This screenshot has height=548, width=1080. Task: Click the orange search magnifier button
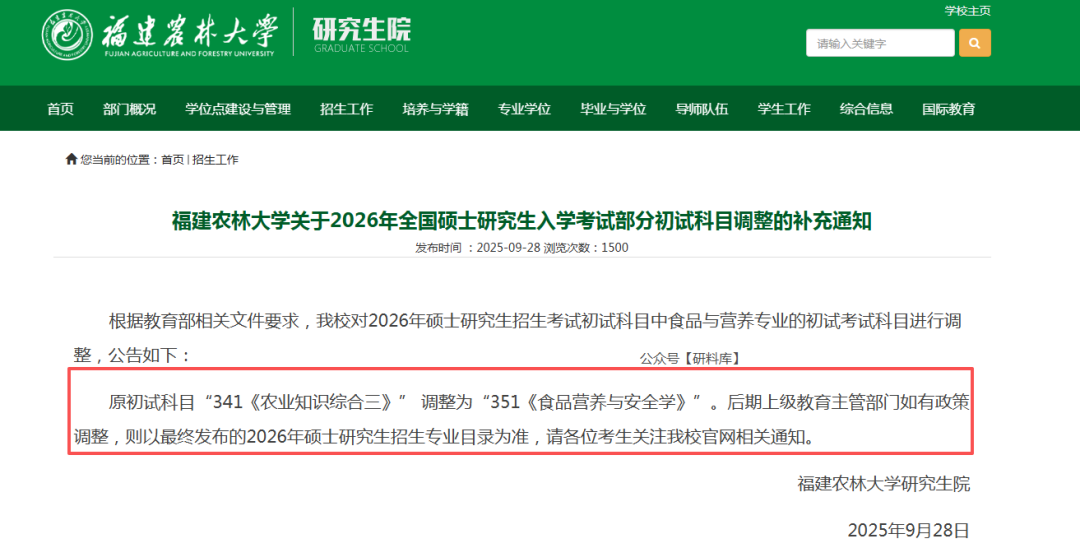pyautogui.click(x=974, y=43)
